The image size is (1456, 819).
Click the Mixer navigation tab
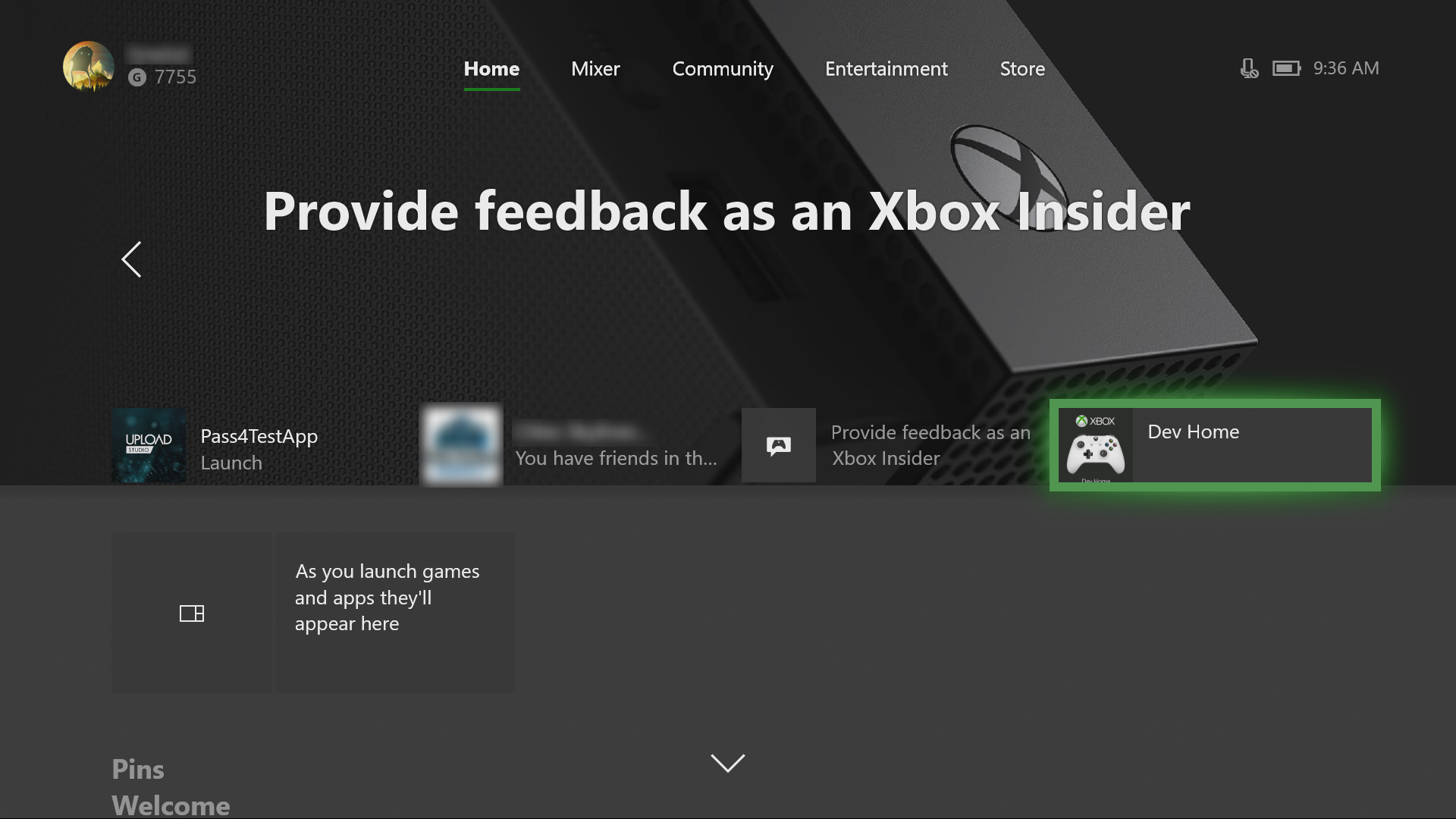[595, 68]
